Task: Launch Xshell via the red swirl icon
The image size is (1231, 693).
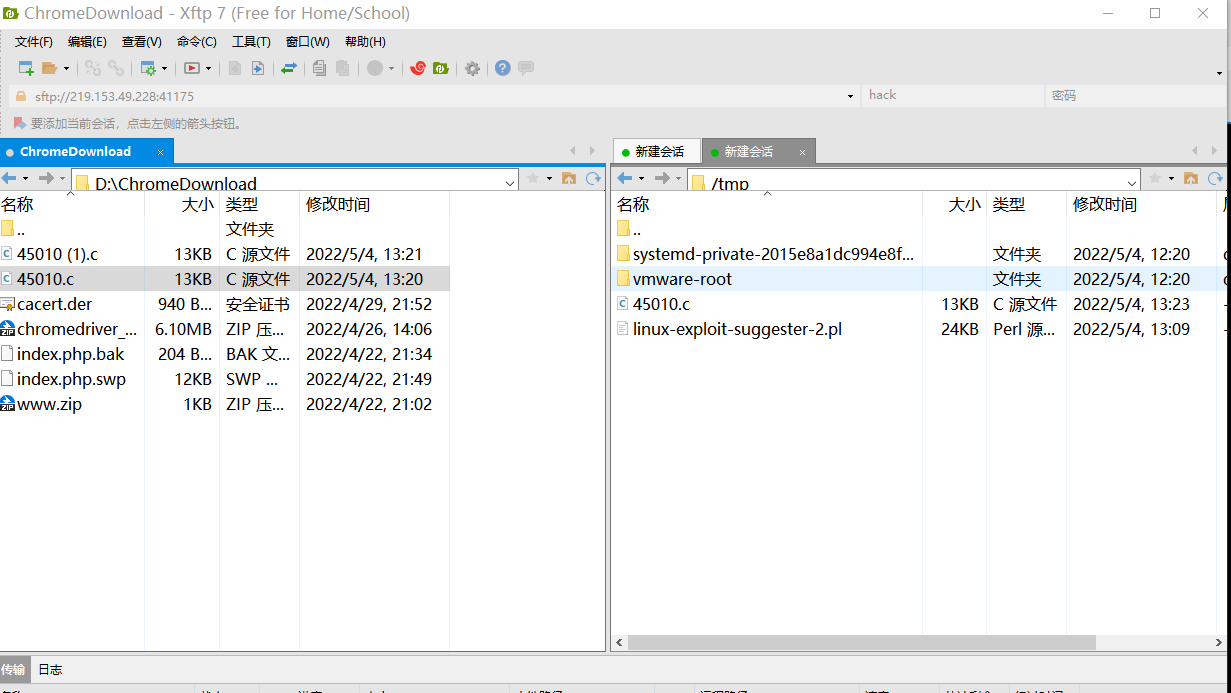Action: coord(419,68)
